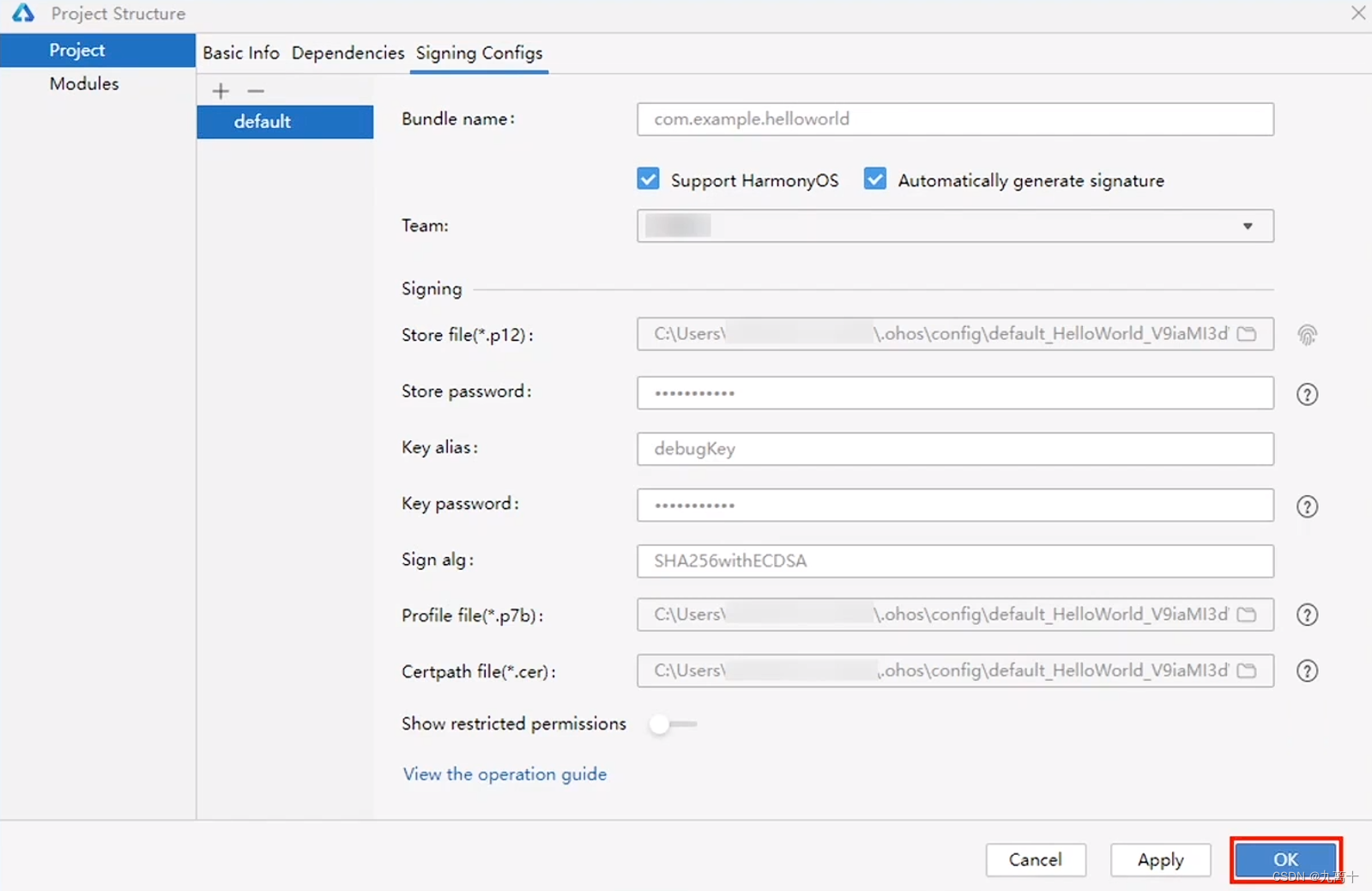Image resolution: width=1372 pixels, height=891 pixels.
Task: Open help for Store password
Action: pos(1307,394)
